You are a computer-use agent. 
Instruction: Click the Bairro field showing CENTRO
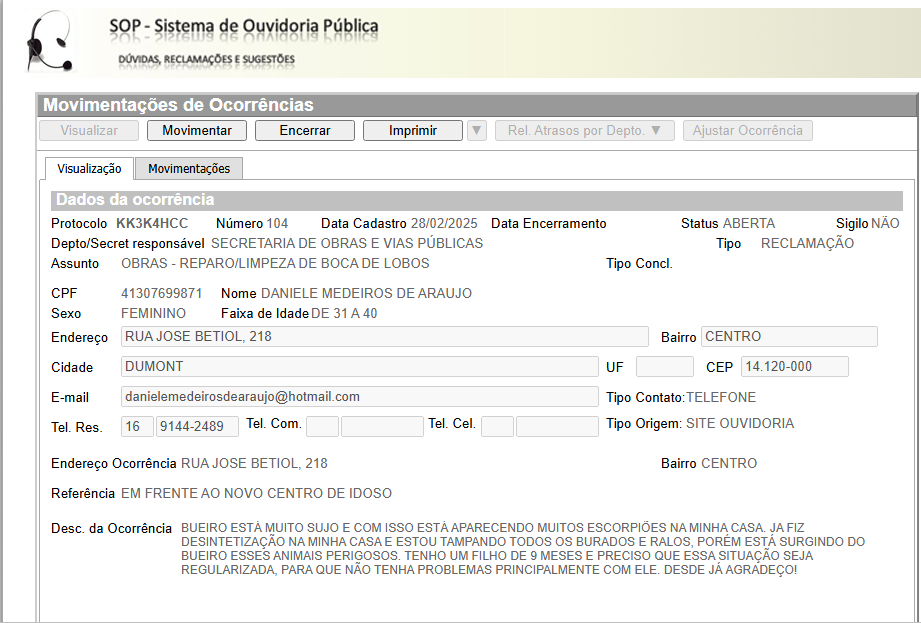789,337
